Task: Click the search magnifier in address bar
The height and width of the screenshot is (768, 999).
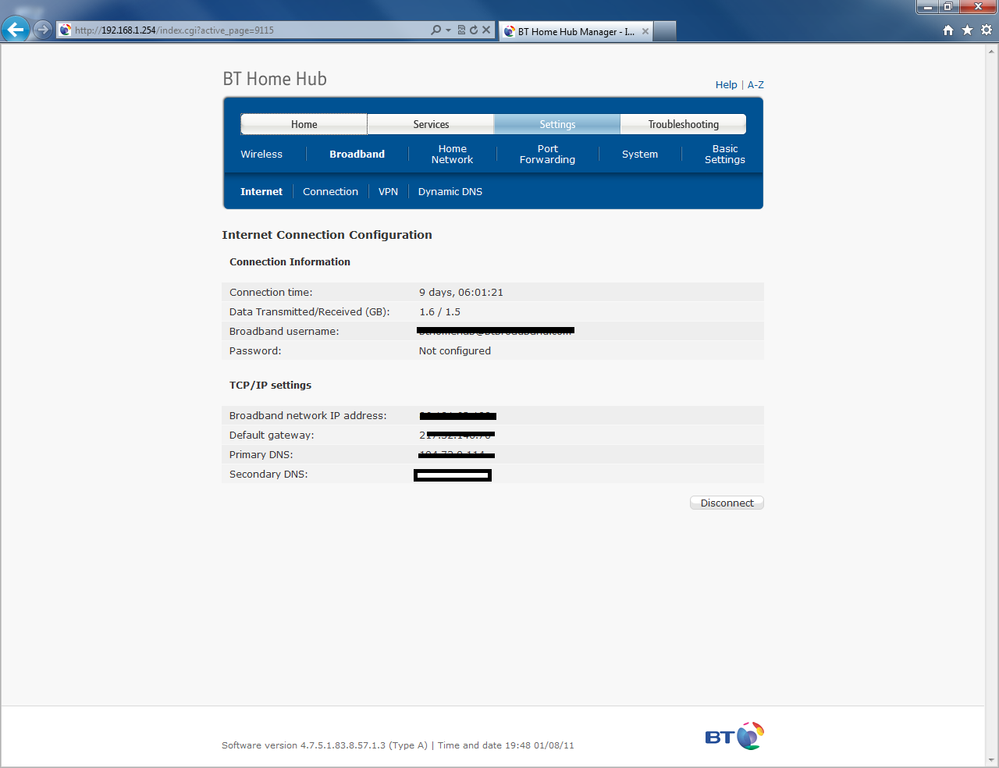Action: tap(436, 30)
